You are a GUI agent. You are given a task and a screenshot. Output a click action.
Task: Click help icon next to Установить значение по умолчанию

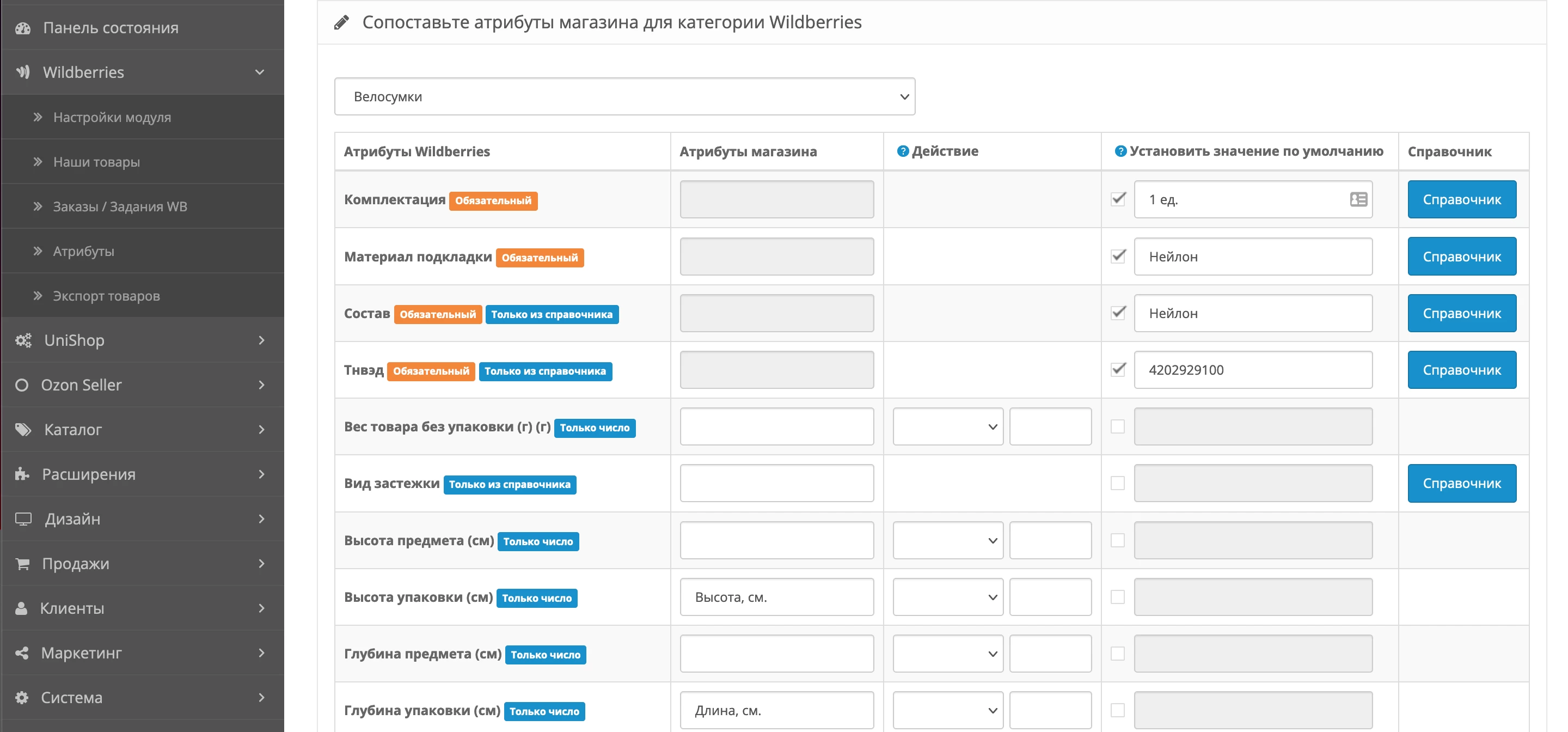(1120, 151)
